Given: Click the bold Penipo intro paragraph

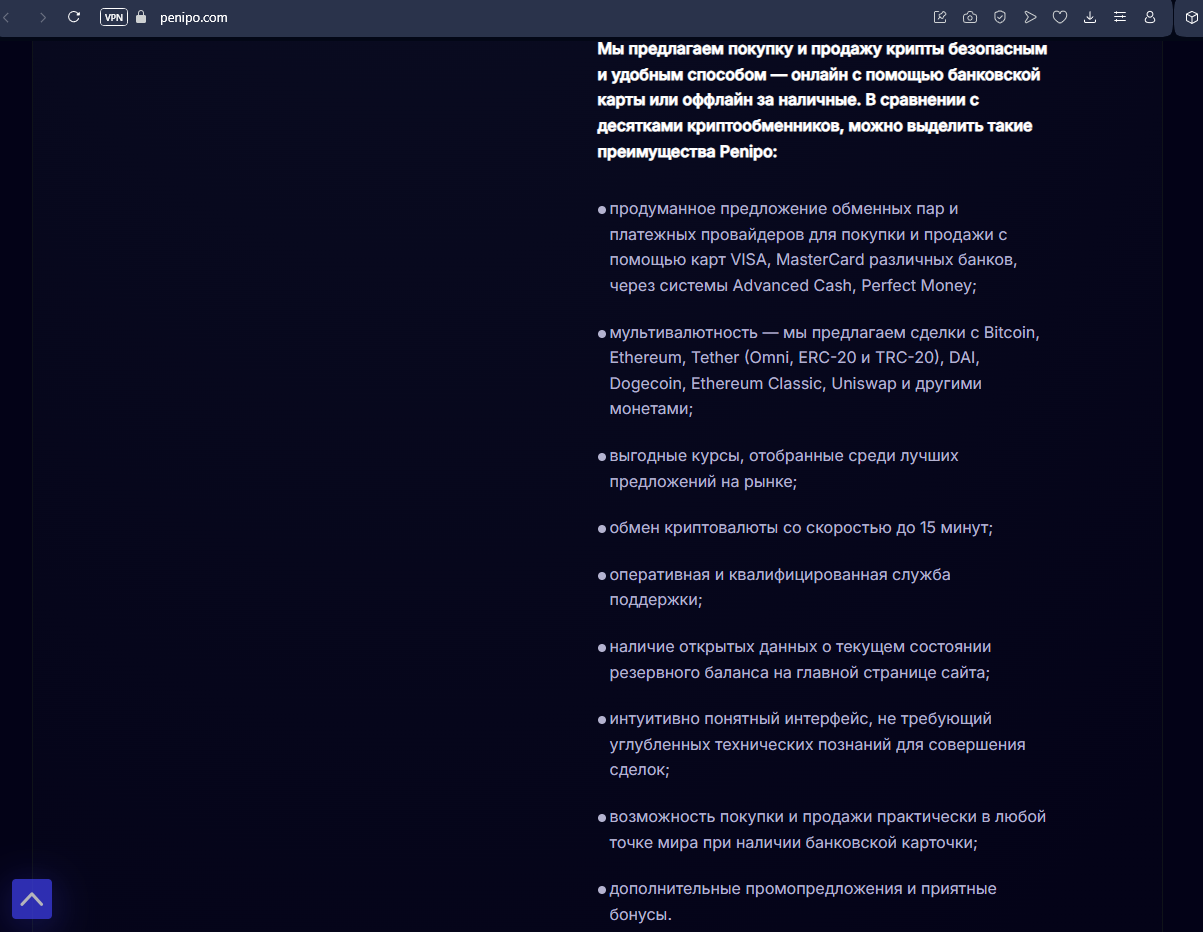Looking at the screenshot, I should pos(821,100).
